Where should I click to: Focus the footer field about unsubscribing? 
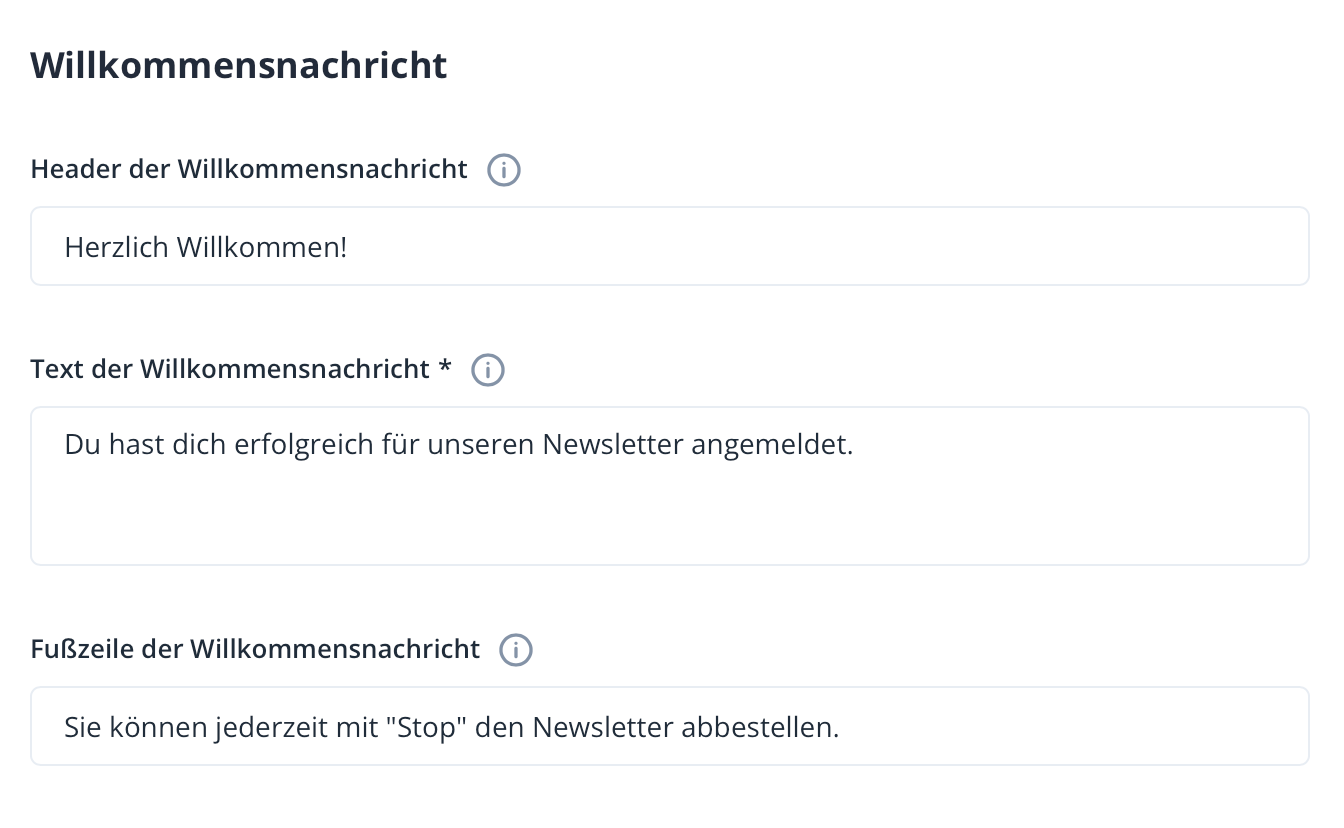click(670, 726)
